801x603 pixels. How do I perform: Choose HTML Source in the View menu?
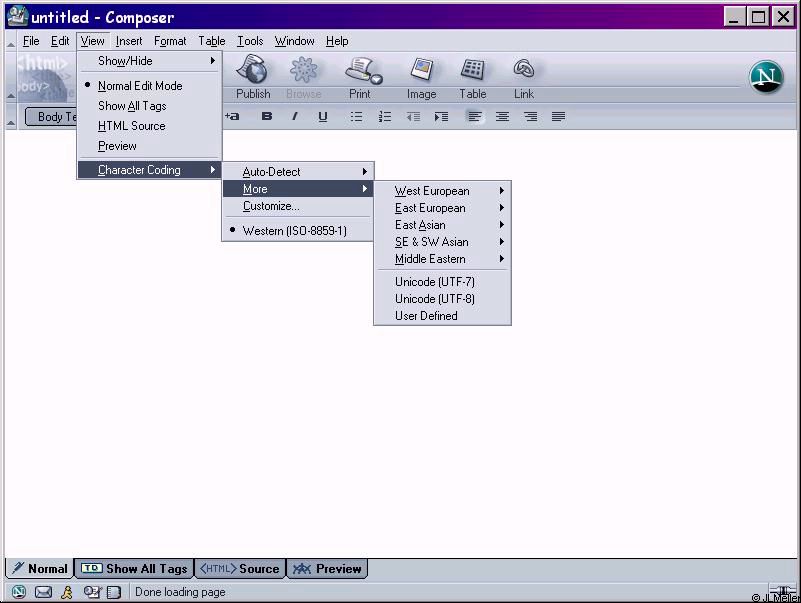click(150, 126)
